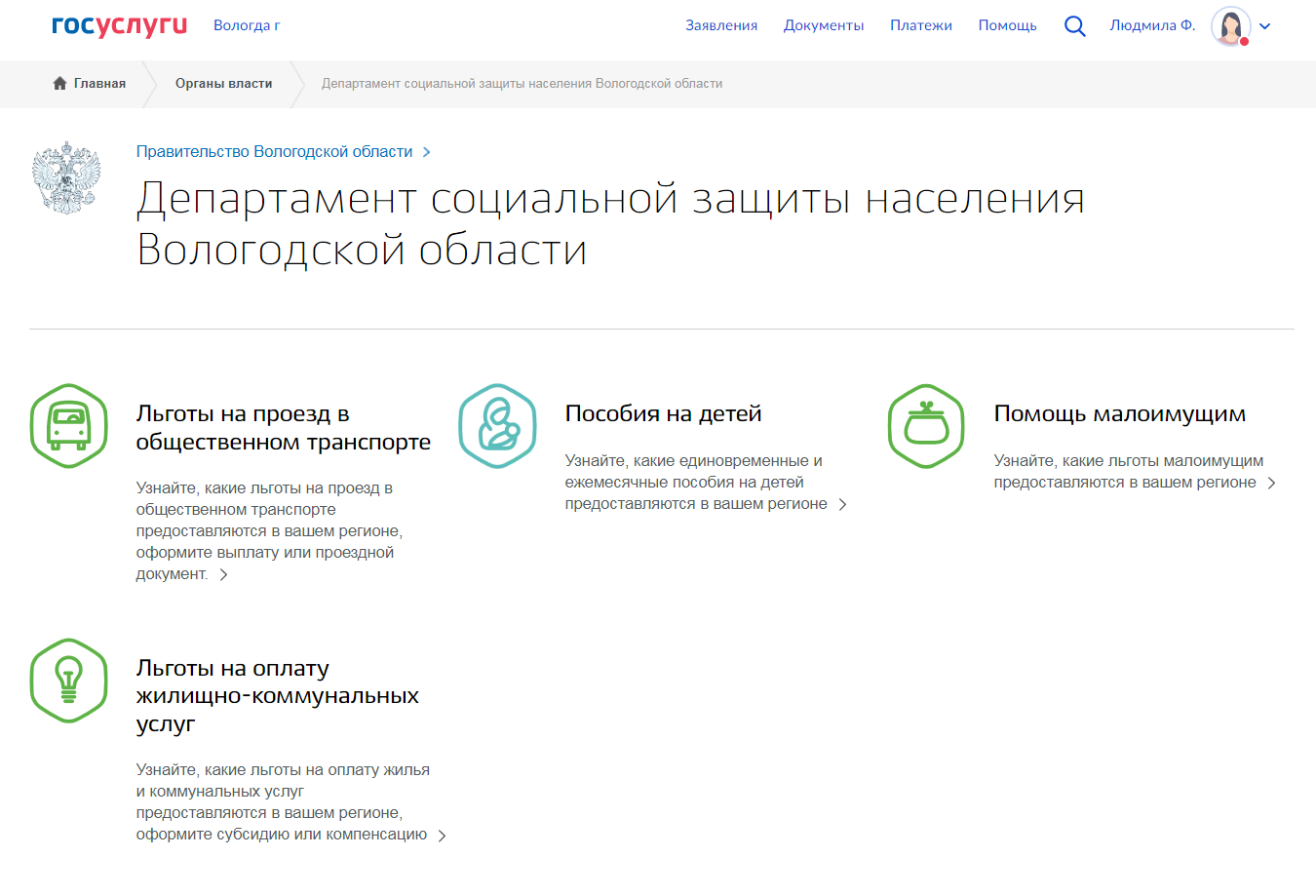Screen dimensions: 1316x896
Task: Click arrow after low-income help description
Action: click(1271, 484)
